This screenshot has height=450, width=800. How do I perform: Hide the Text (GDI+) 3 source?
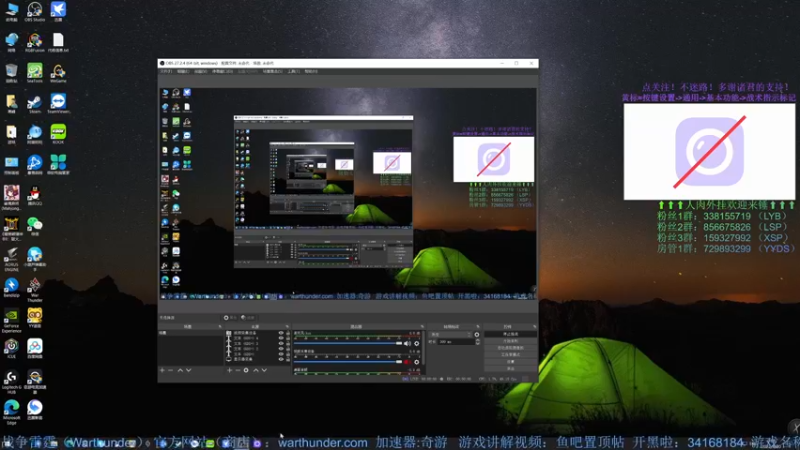[281, 343]
